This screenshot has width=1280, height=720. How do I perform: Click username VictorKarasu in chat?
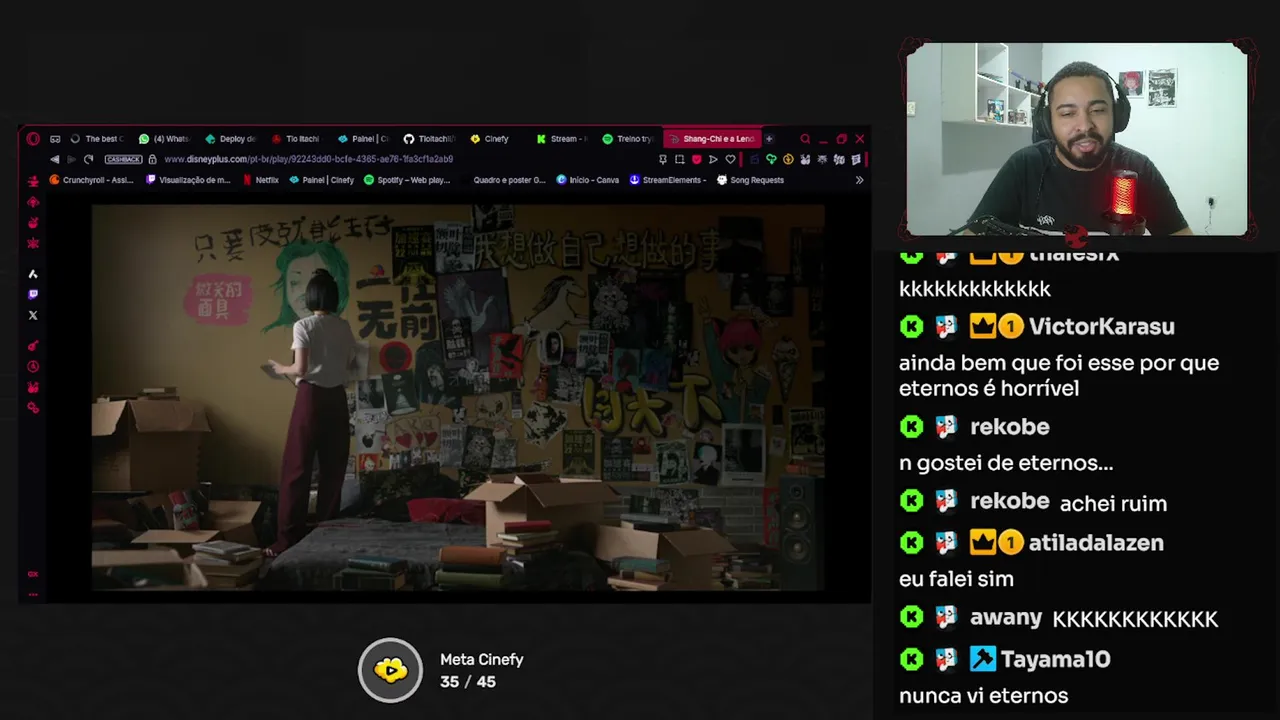pyautogui.click(x=1101, y=327)
